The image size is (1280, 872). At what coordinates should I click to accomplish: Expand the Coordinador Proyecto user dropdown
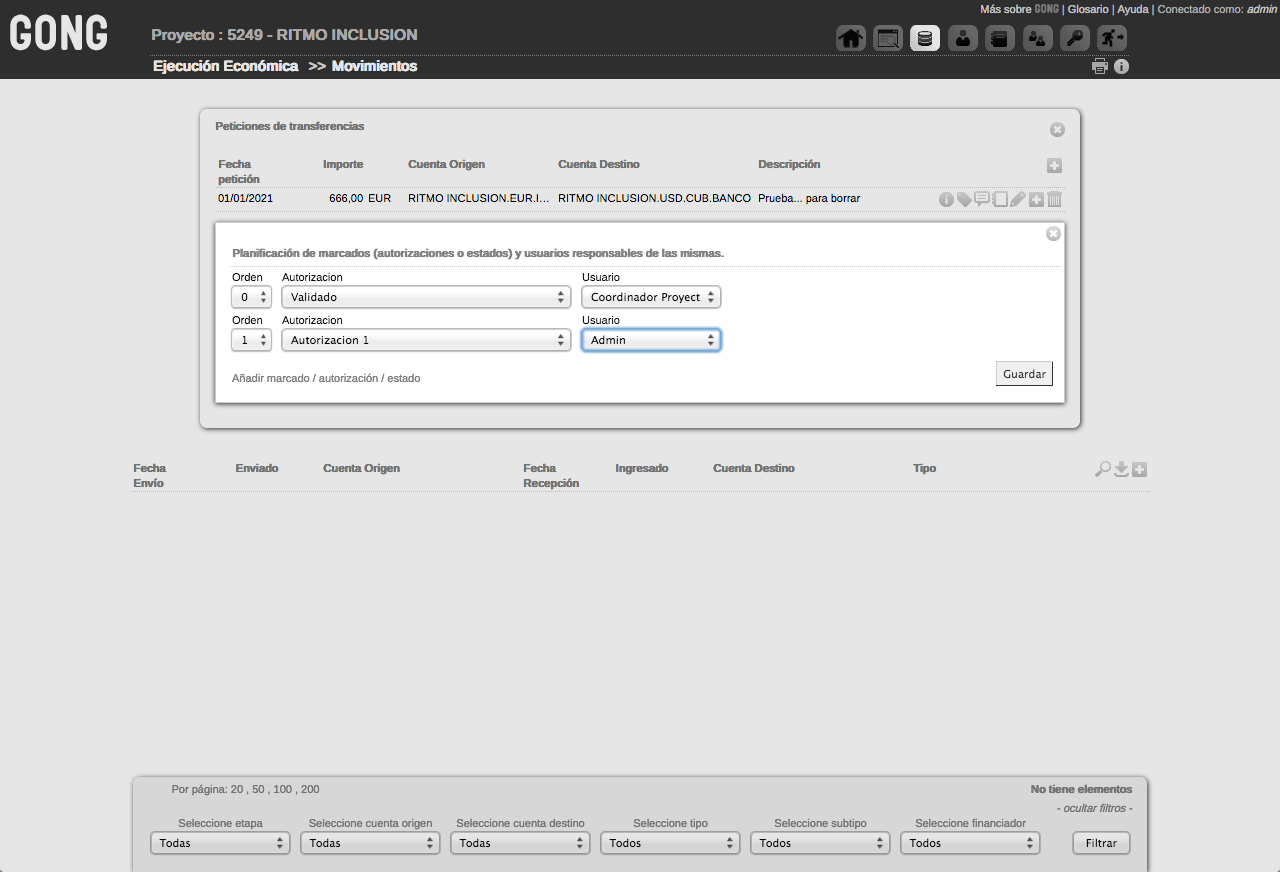[x=650, y=297]
